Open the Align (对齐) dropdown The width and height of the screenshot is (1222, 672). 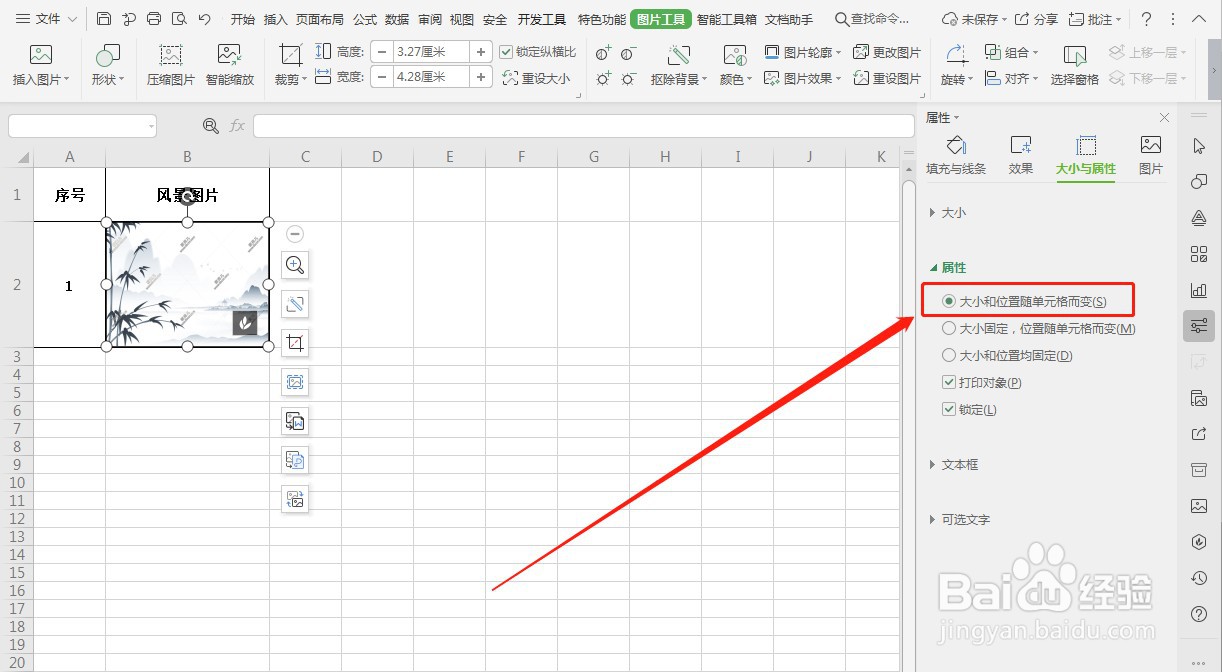pos(1012,78)
